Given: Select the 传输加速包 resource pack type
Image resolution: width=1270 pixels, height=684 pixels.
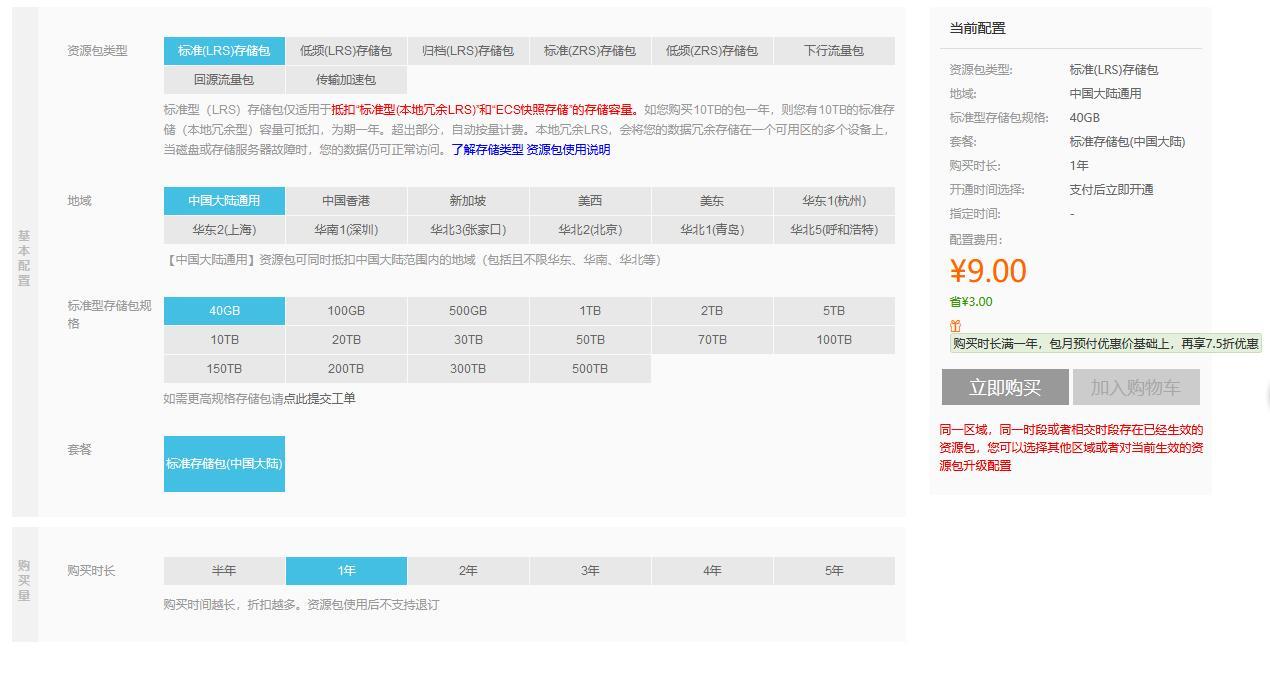Looking at the screenshot, I should 346,79.
